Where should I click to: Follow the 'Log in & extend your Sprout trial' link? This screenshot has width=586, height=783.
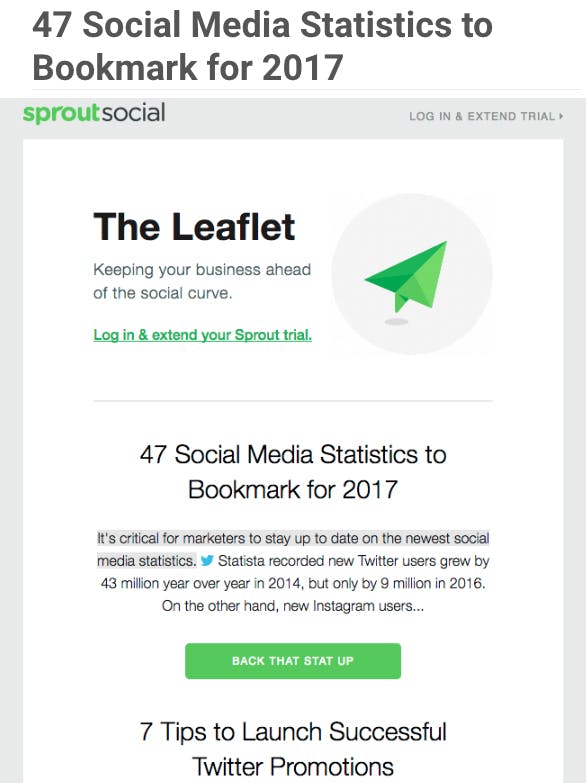[203, 335]
